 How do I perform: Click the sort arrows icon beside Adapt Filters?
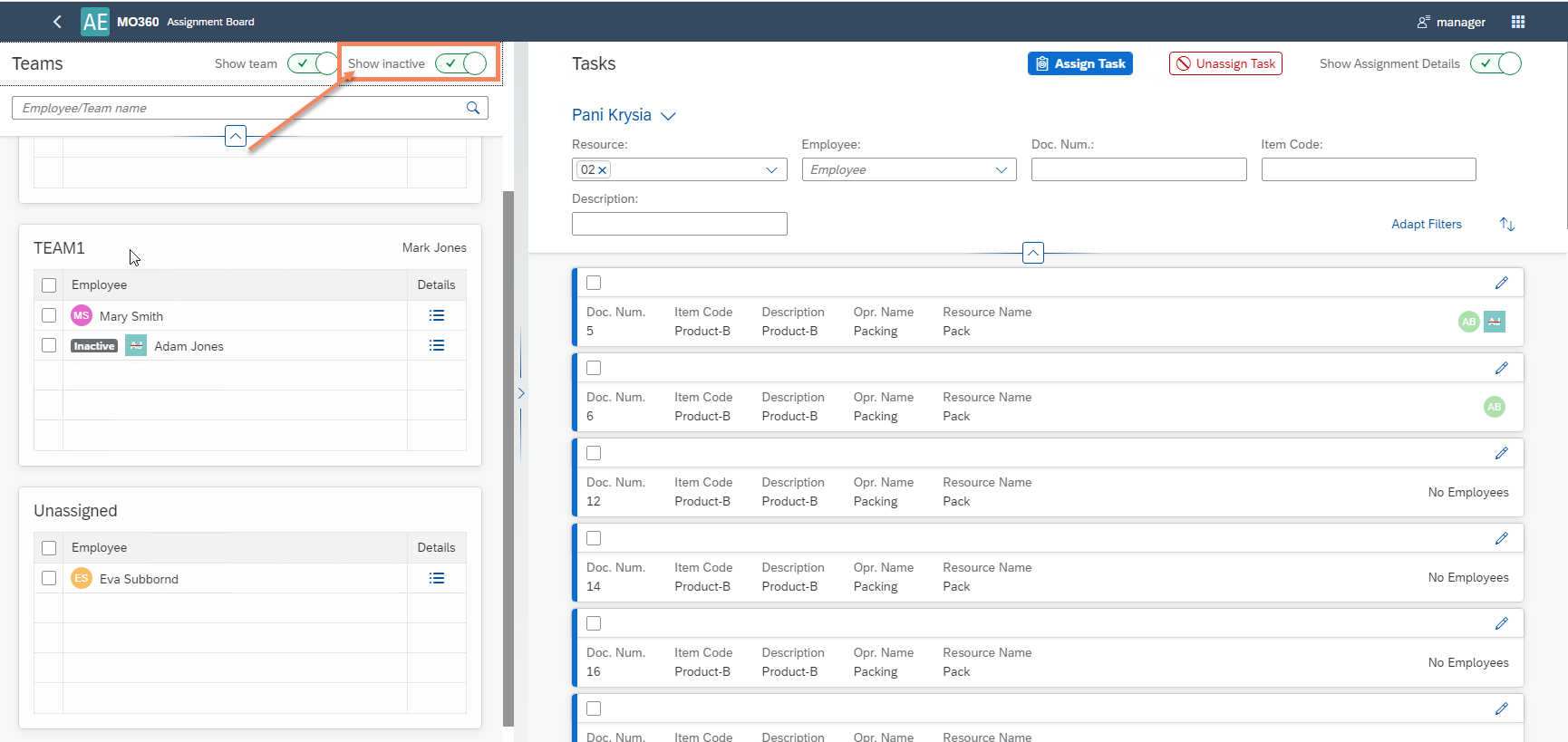(x=1506, y=224)
